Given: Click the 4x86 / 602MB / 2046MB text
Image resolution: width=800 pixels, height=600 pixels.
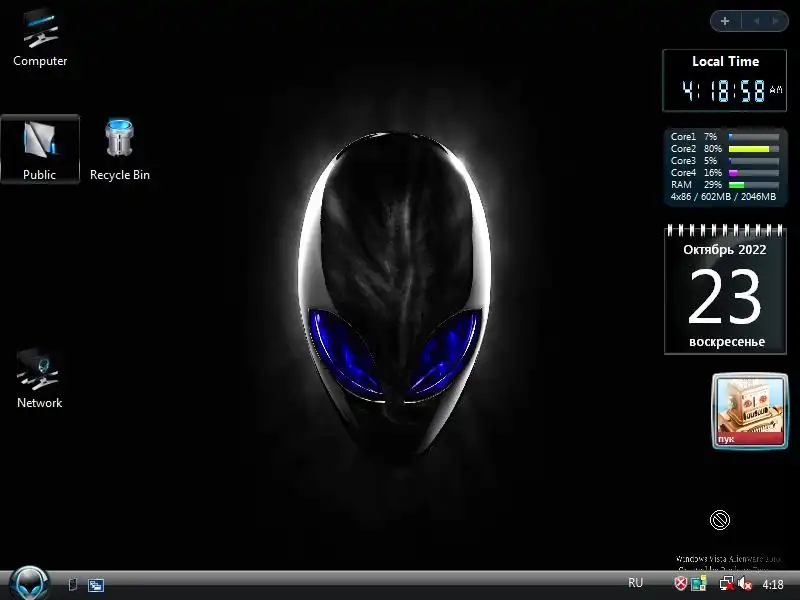Looking at the screenshot, I should [x=723, y=196].
